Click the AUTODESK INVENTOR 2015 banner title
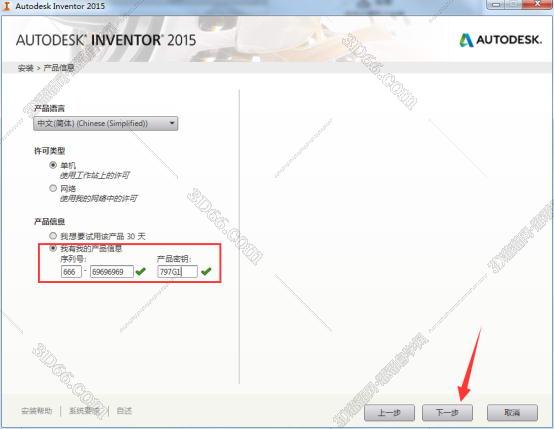 coord(106,40)
